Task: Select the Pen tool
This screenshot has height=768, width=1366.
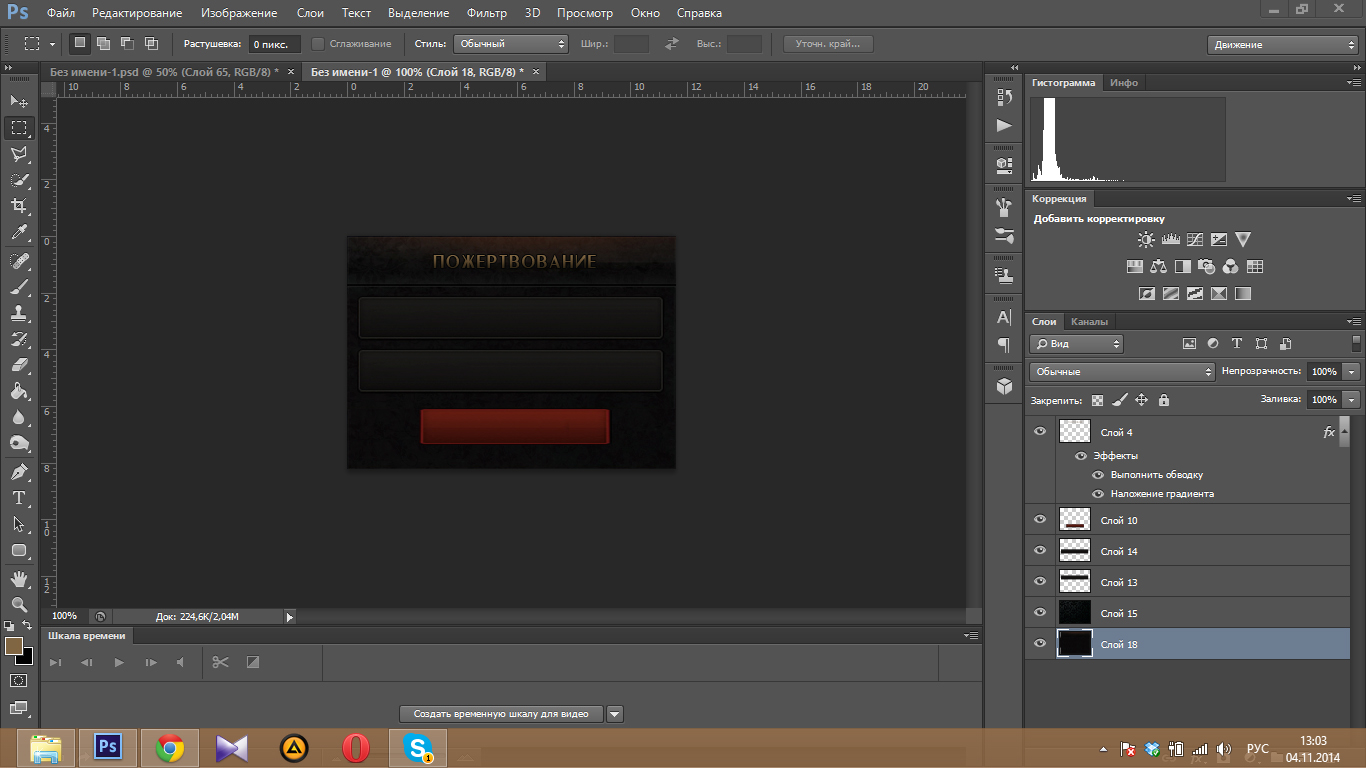Action: 19,472
